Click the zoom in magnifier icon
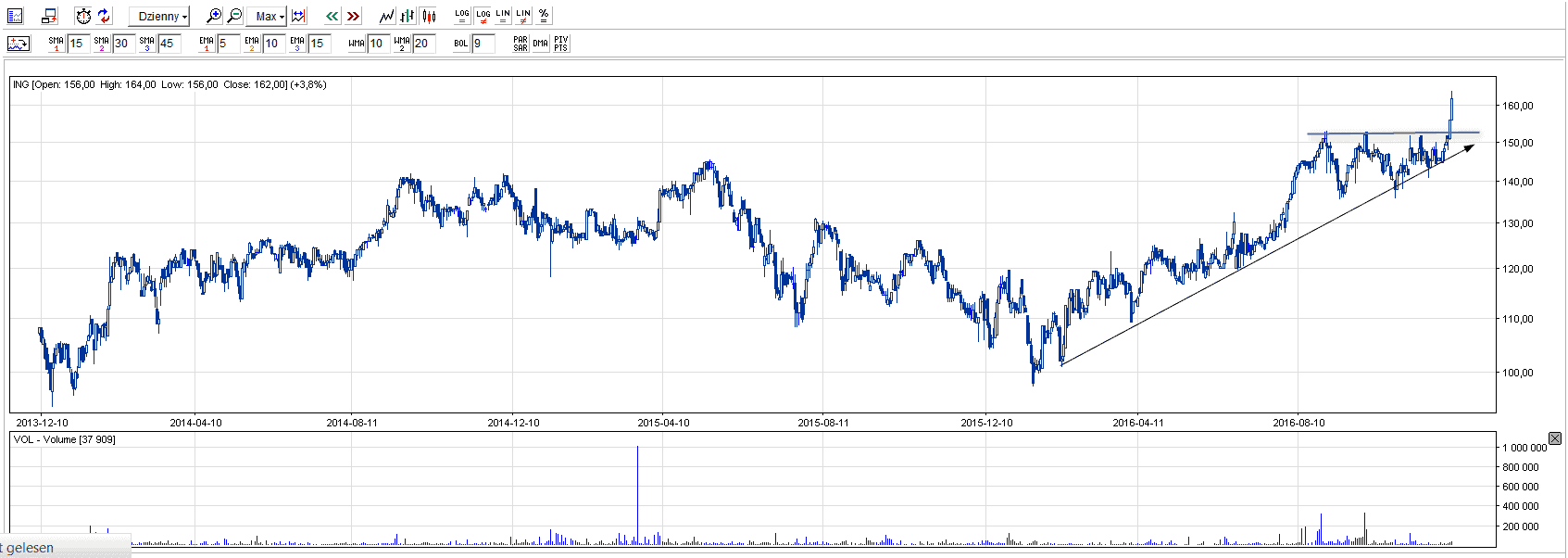The image size is (1568, 558). [214, 16]
